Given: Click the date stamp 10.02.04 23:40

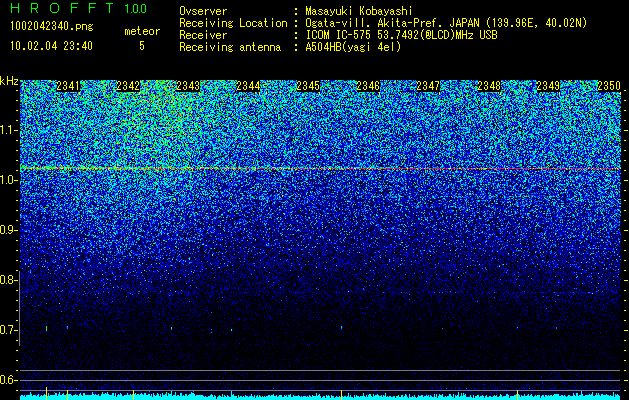Looking at the screenshot, I should [51, 46].
